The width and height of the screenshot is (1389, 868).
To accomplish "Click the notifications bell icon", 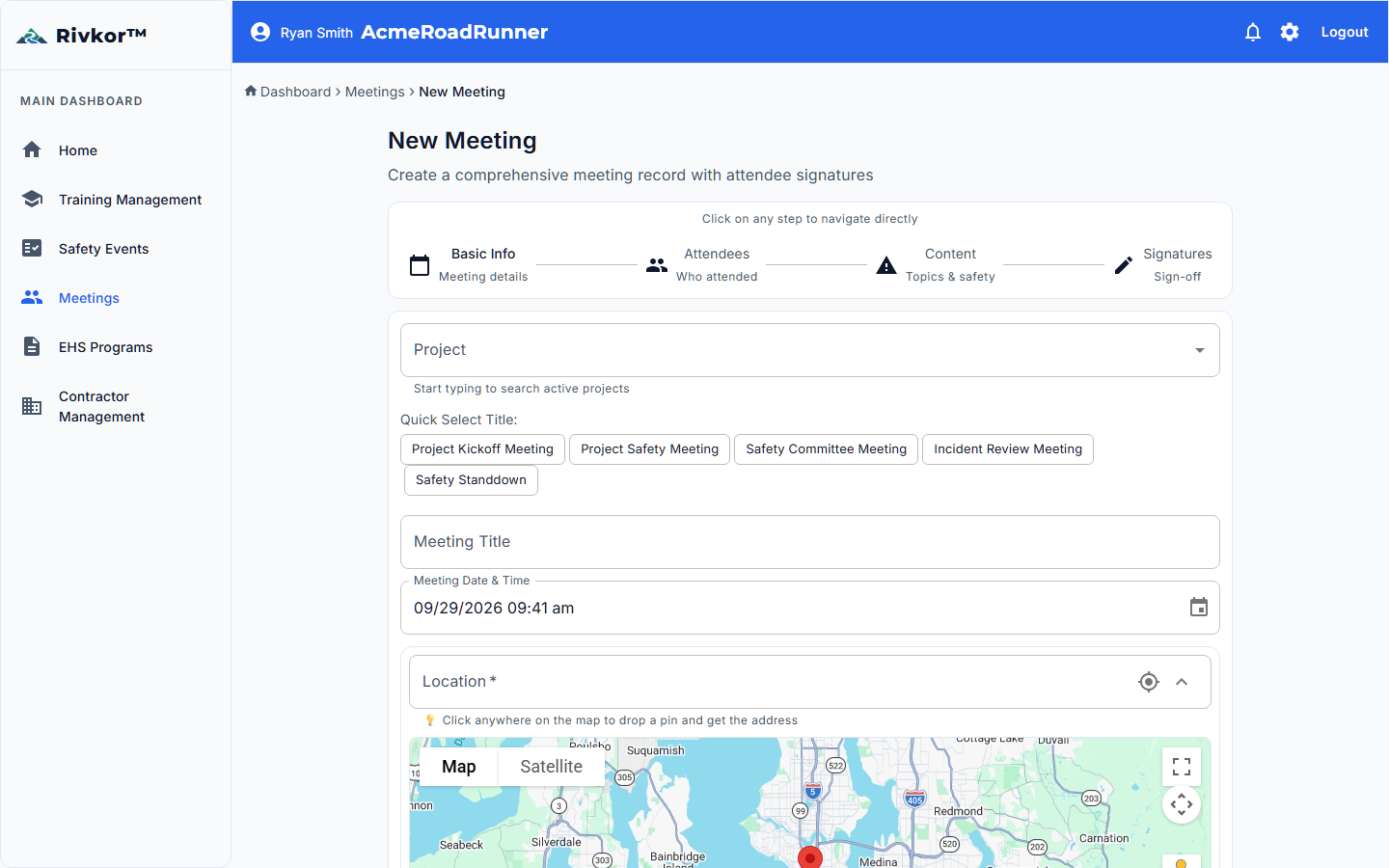I will pos(1253,32).
